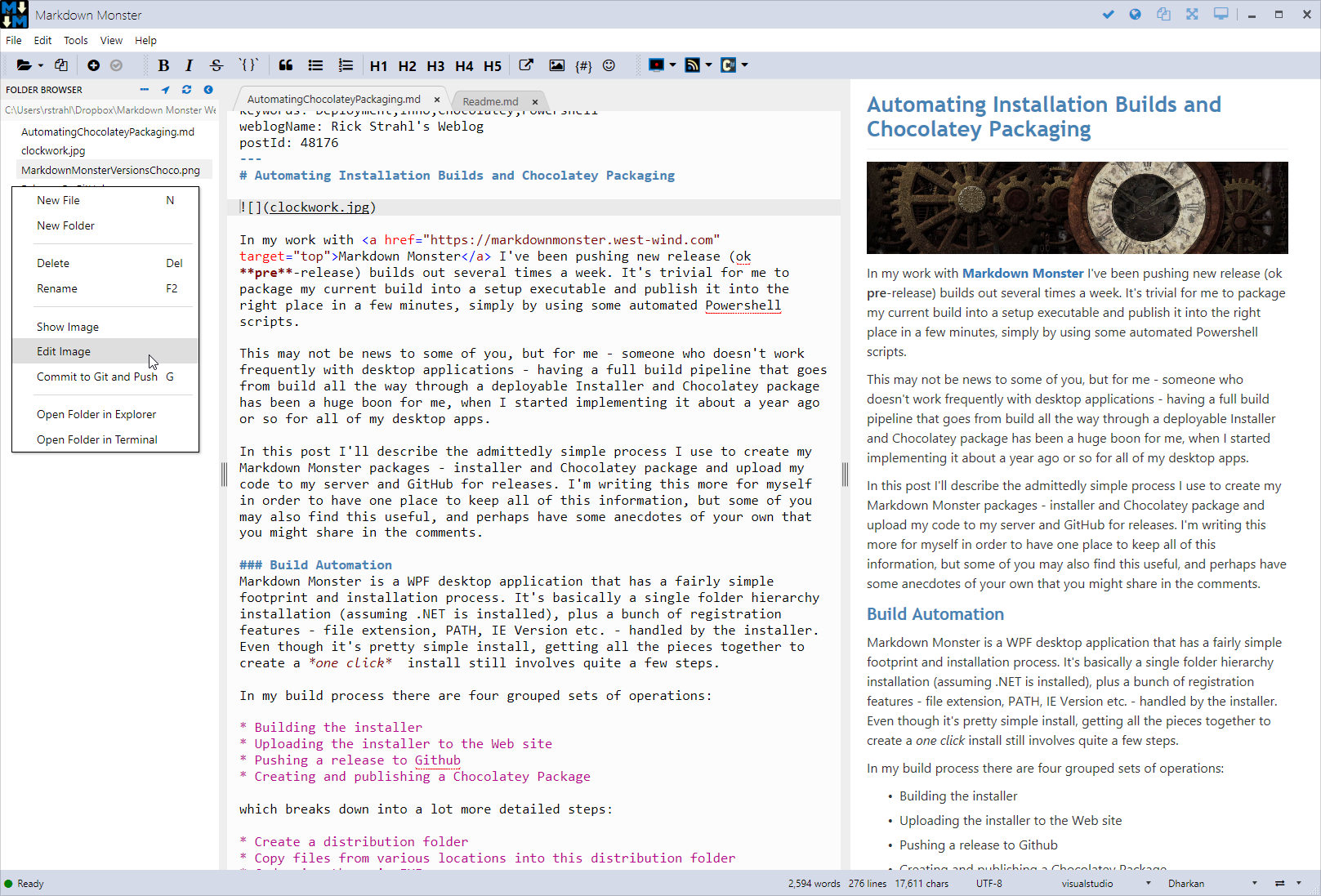Toggle distraction-free mode arrows icon
The height and width of the screenshot is (896, 1321).
[x=1192, y=15]
